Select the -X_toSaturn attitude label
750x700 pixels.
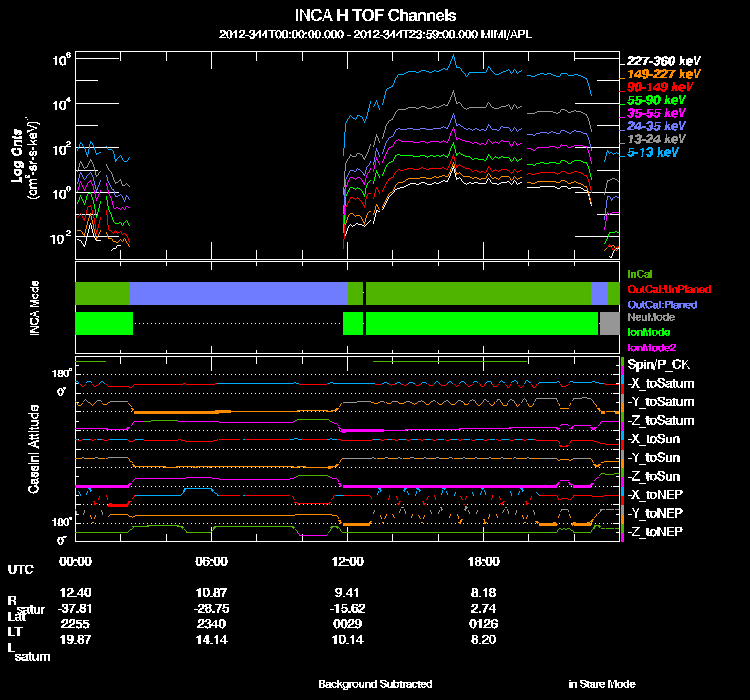tap(661, 384)
